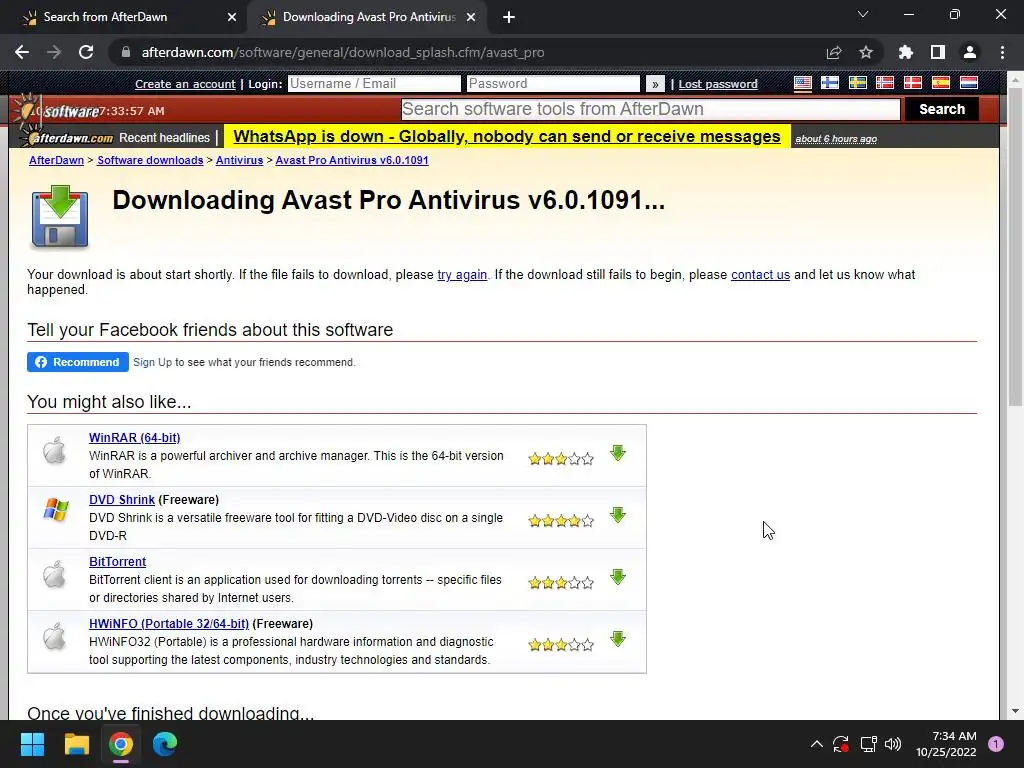Open File Explorer from the taskbar
This screenshot has width=1024, height=768.
coord(76,744)
